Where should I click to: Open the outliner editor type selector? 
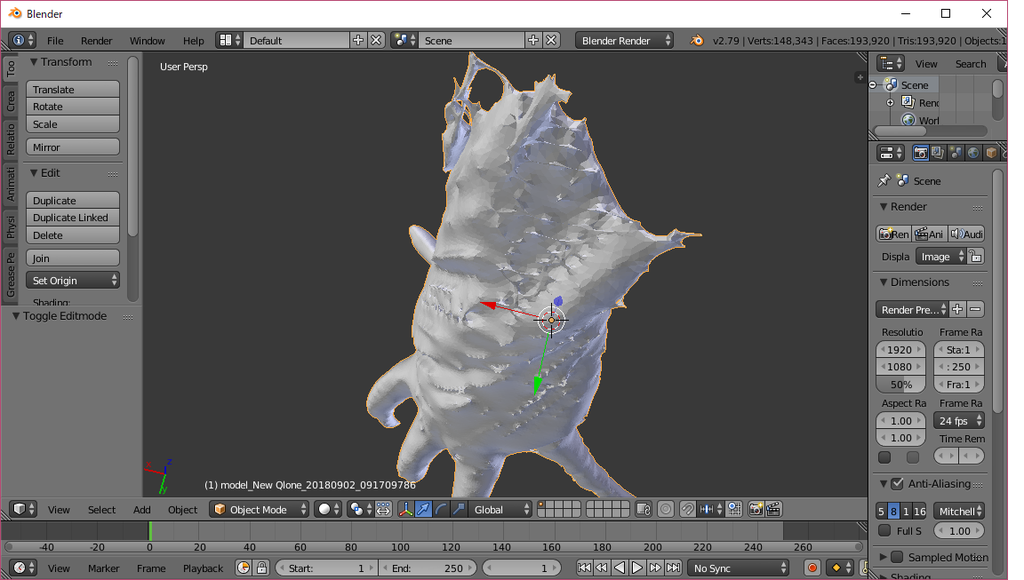click(x=891, y=63)
